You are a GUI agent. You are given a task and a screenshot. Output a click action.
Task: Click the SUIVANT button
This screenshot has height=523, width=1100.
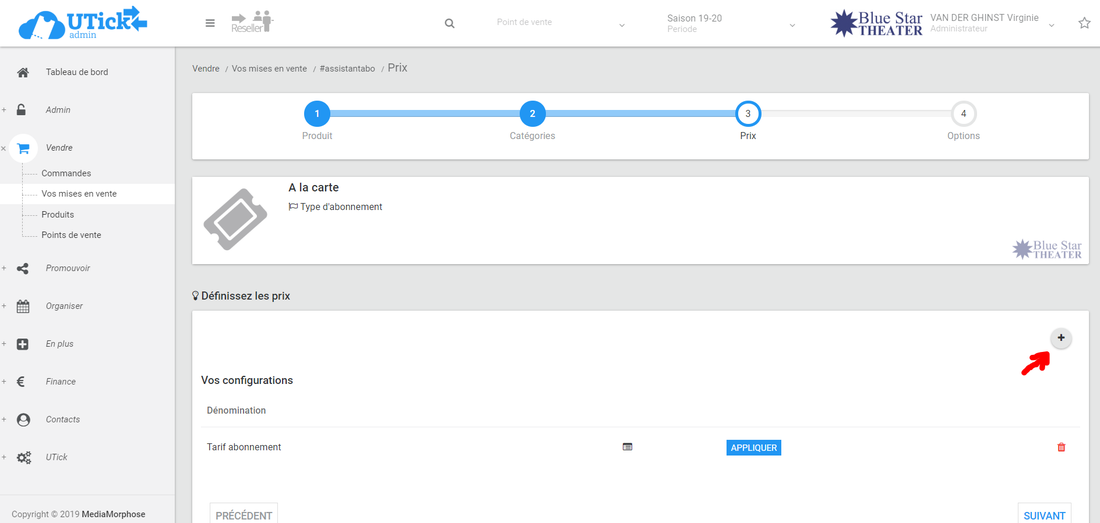tap(1044, 515)
